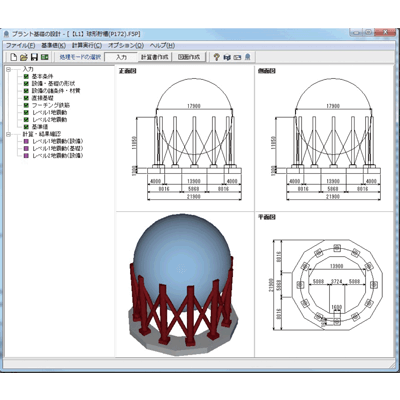Select the 計算書作成 mode button
The width and height of the screenshot is (400, 400).
(x=155, y=57)
